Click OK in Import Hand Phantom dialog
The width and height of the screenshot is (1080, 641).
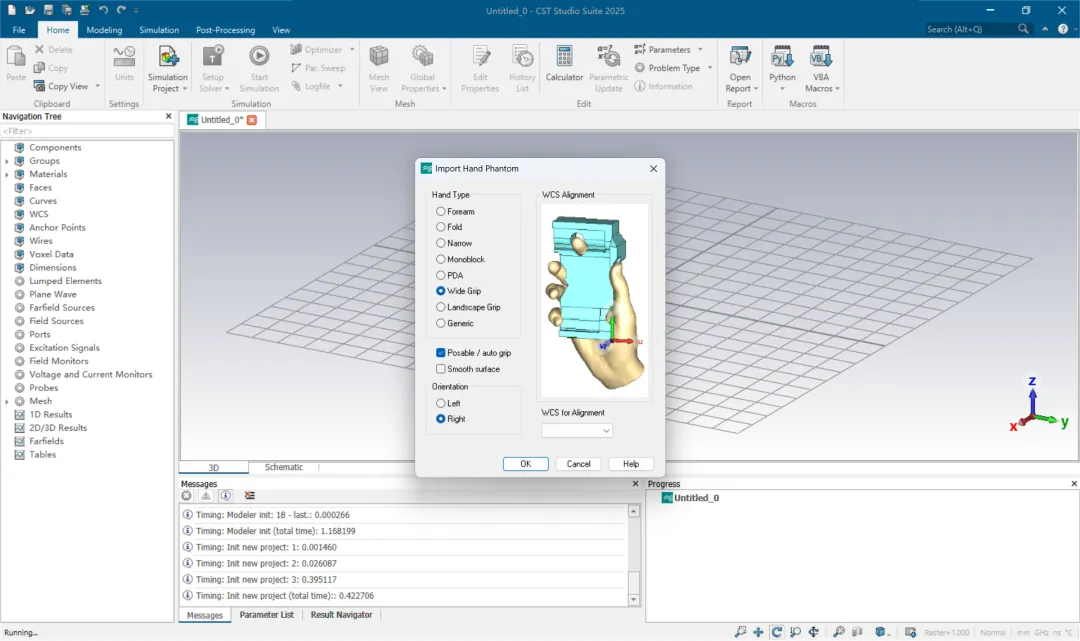pyautogui.click(x=526, y=464)
